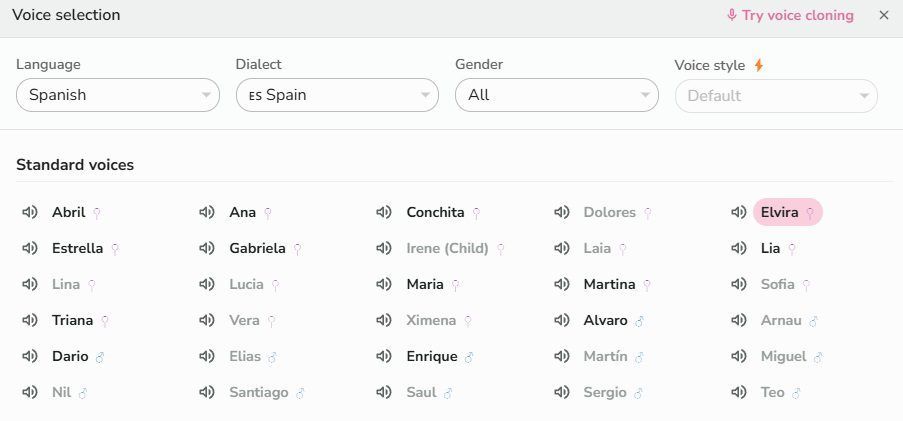
Task: Expand the Dialect dropdown set to Spain
Action: point(337,95)
